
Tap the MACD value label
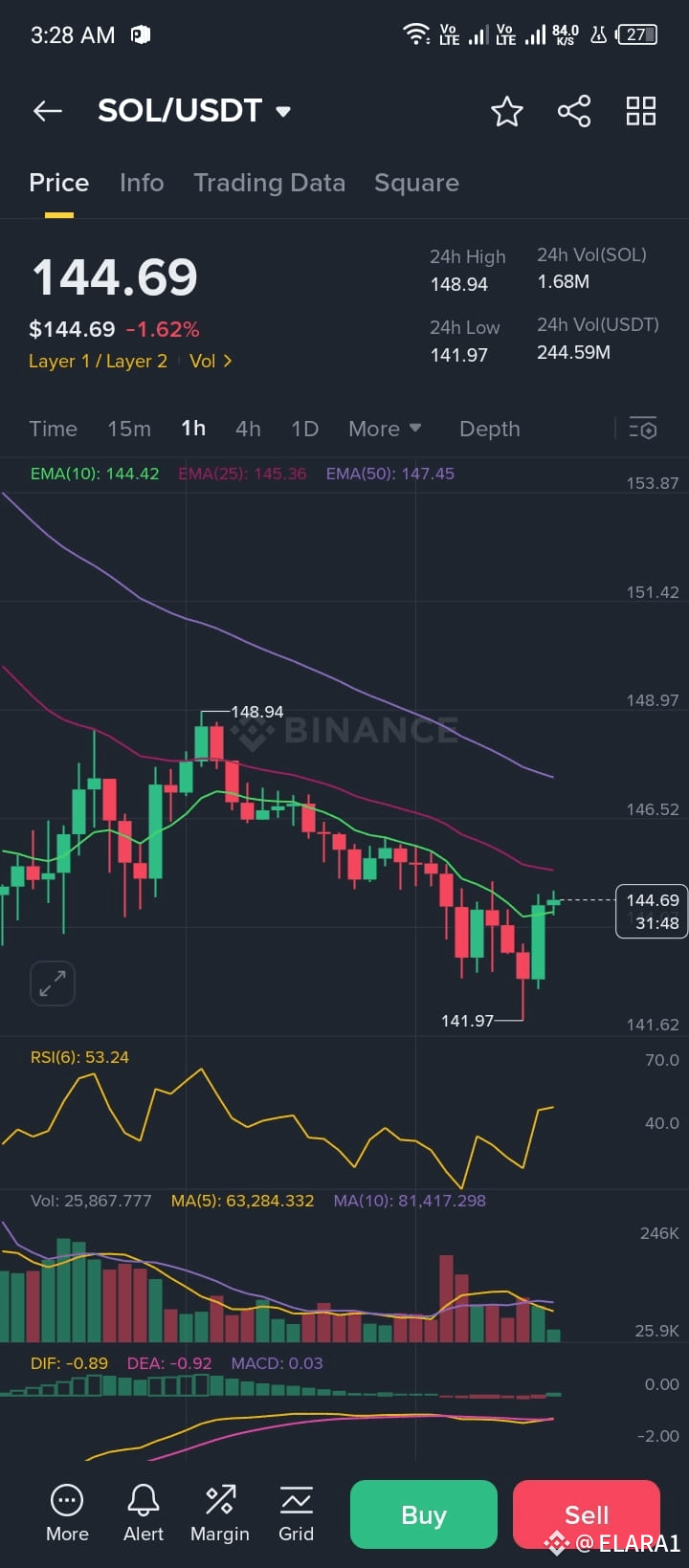[x=277, y=1363]
